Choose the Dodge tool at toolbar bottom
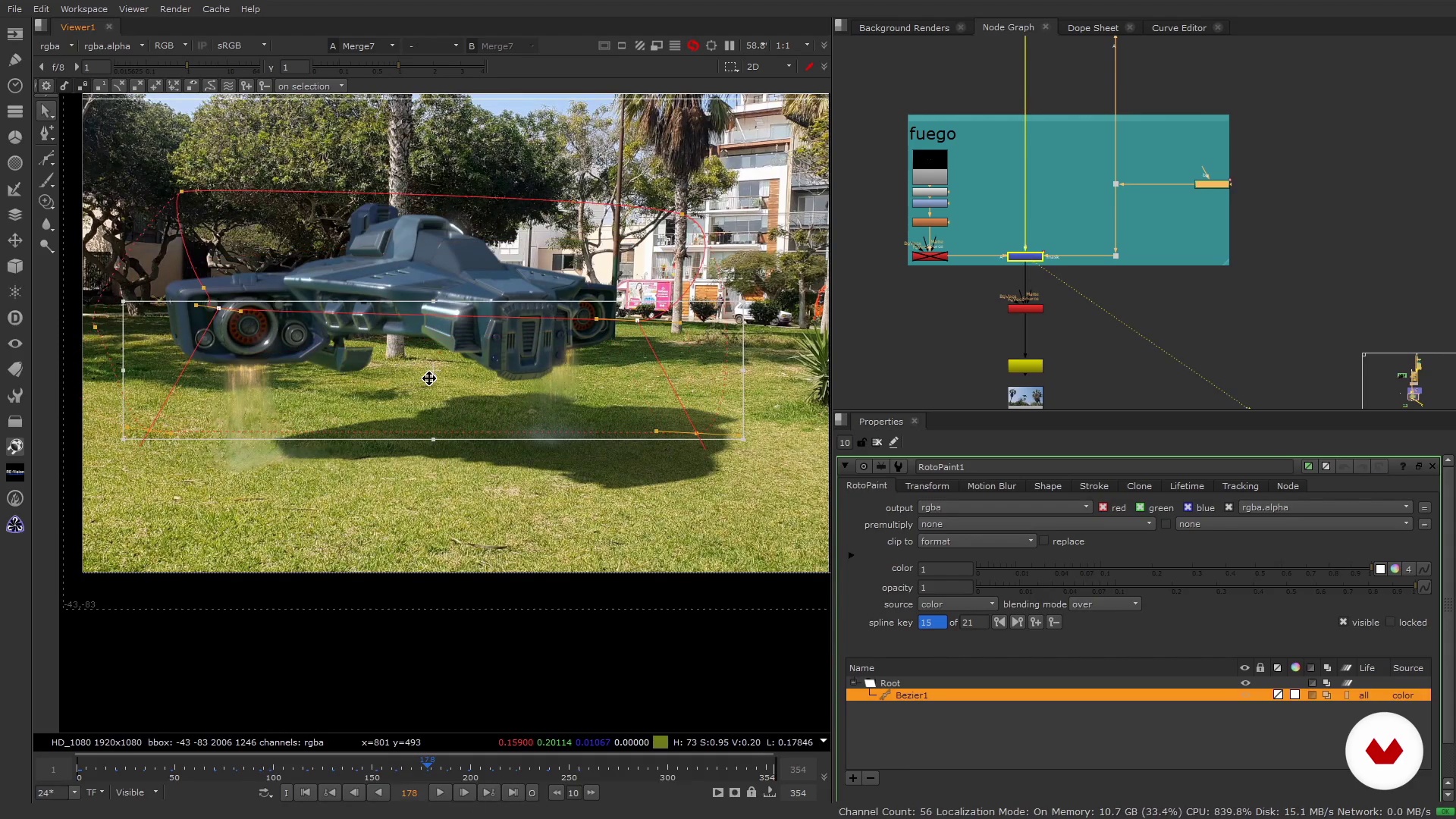Screen dimensions: 1456x819 45,246
